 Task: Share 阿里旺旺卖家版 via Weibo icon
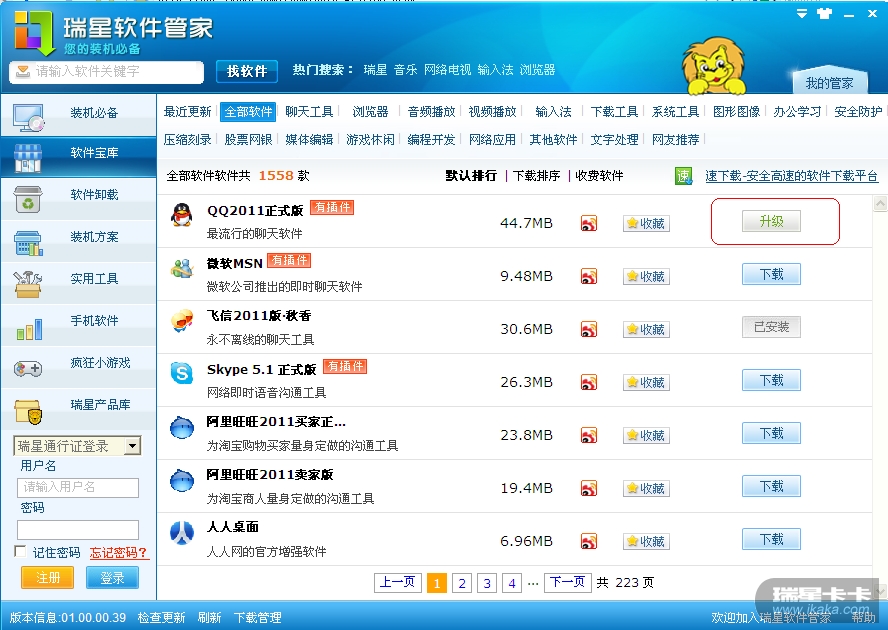coord(589,488)
